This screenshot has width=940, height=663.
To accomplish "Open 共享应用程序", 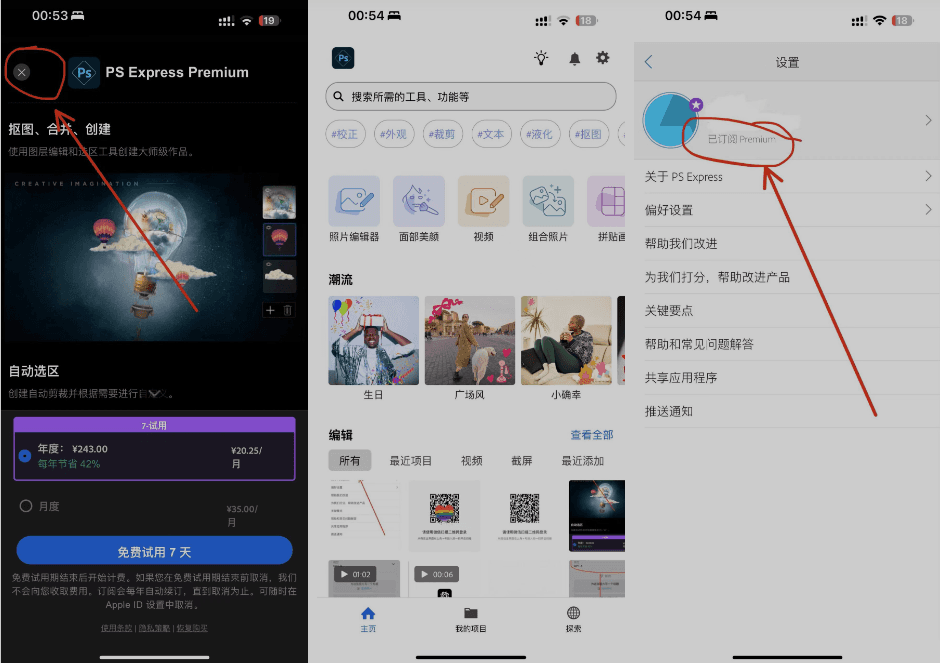I will 787,378.
